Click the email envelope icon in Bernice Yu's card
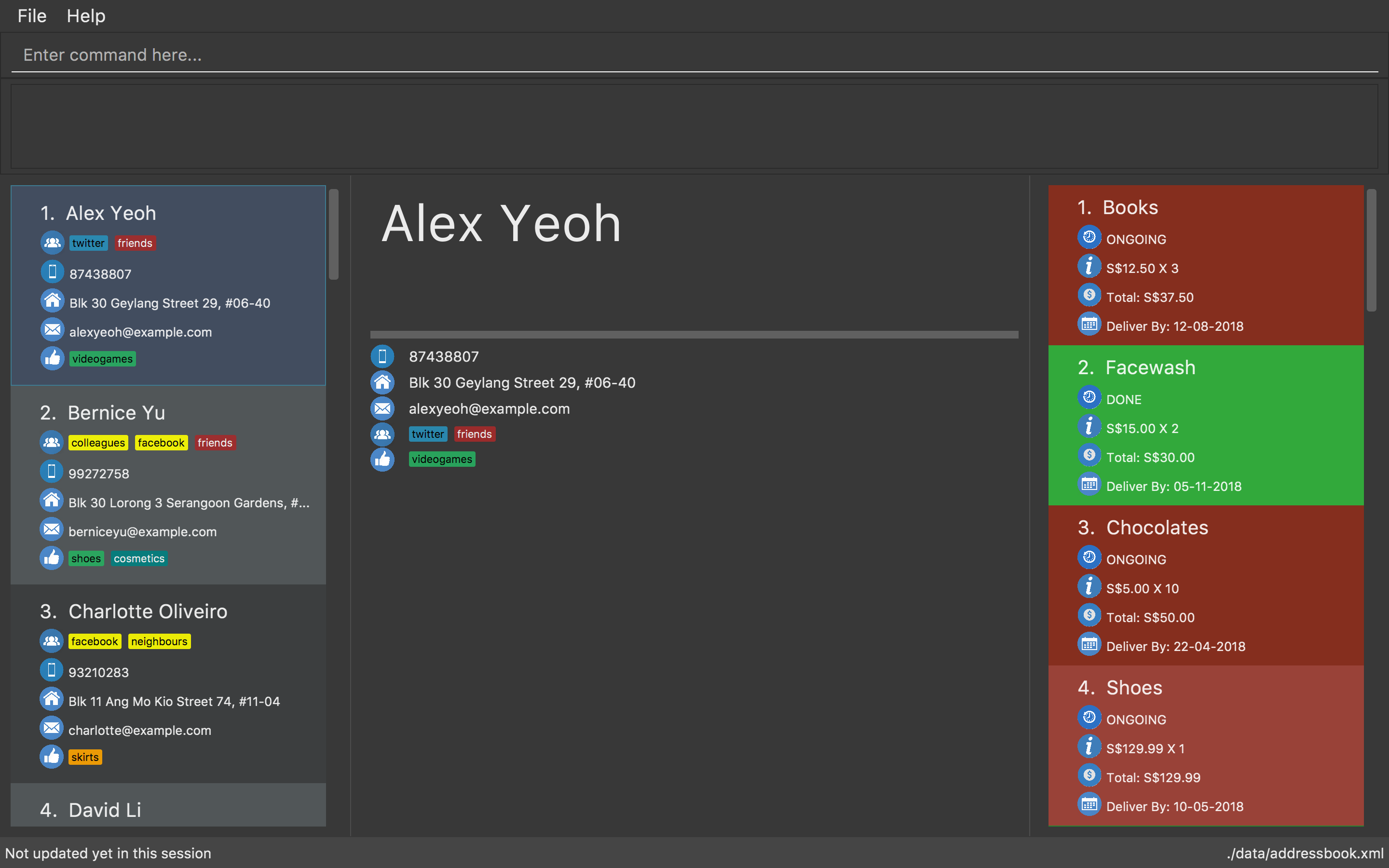The height and width of the screenshot is (868, 1389). pyautogui.click(x=52, y=529)
